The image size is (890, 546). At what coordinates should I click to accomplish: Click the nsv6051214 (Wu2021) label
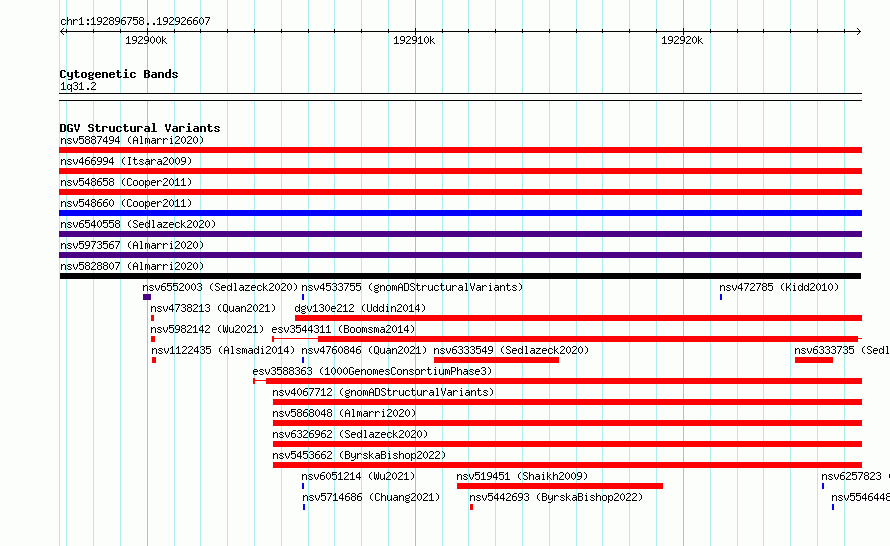pos(358,476)
